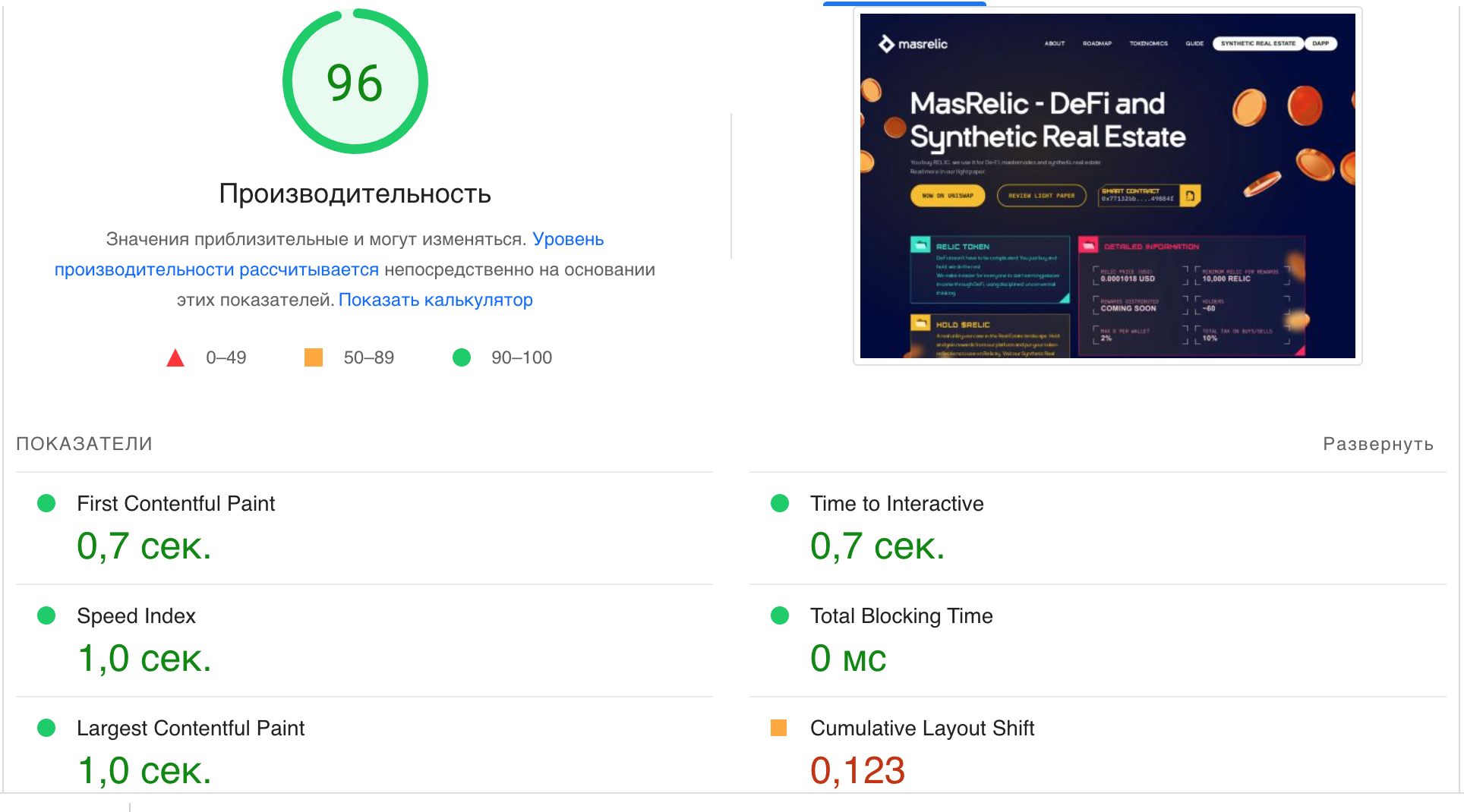This screenshot has height=812, width=1464.
Task: Click the Time to Interactive metric title
Action: click(896, 503)
